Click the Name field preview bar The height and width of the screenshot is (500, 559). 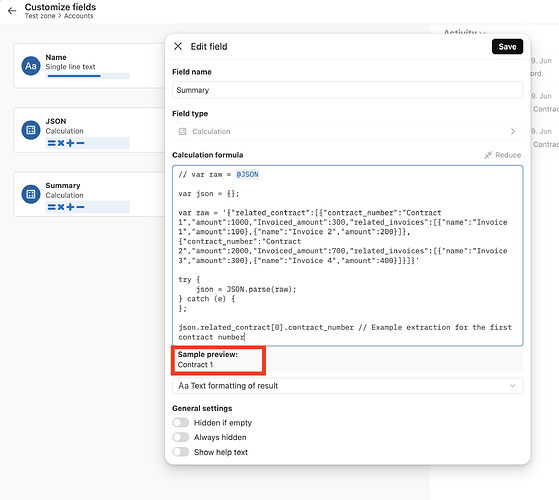88,76
